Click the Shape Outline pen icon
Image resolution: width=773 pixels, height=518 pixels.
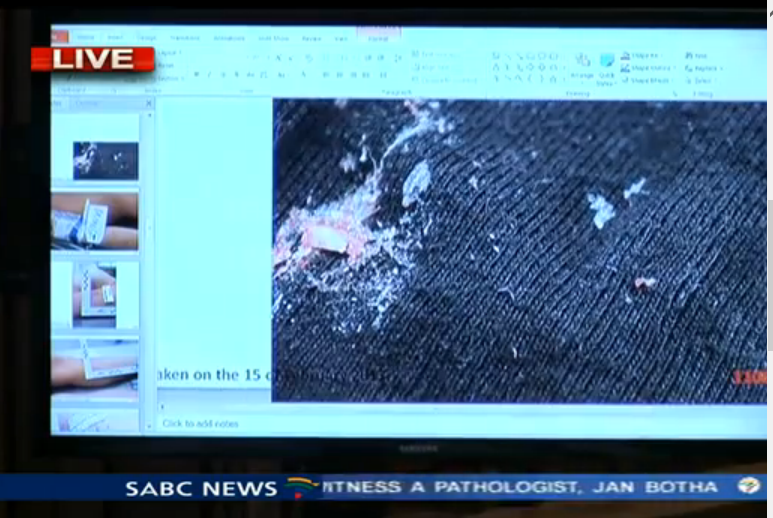click(x=625, y=68)
